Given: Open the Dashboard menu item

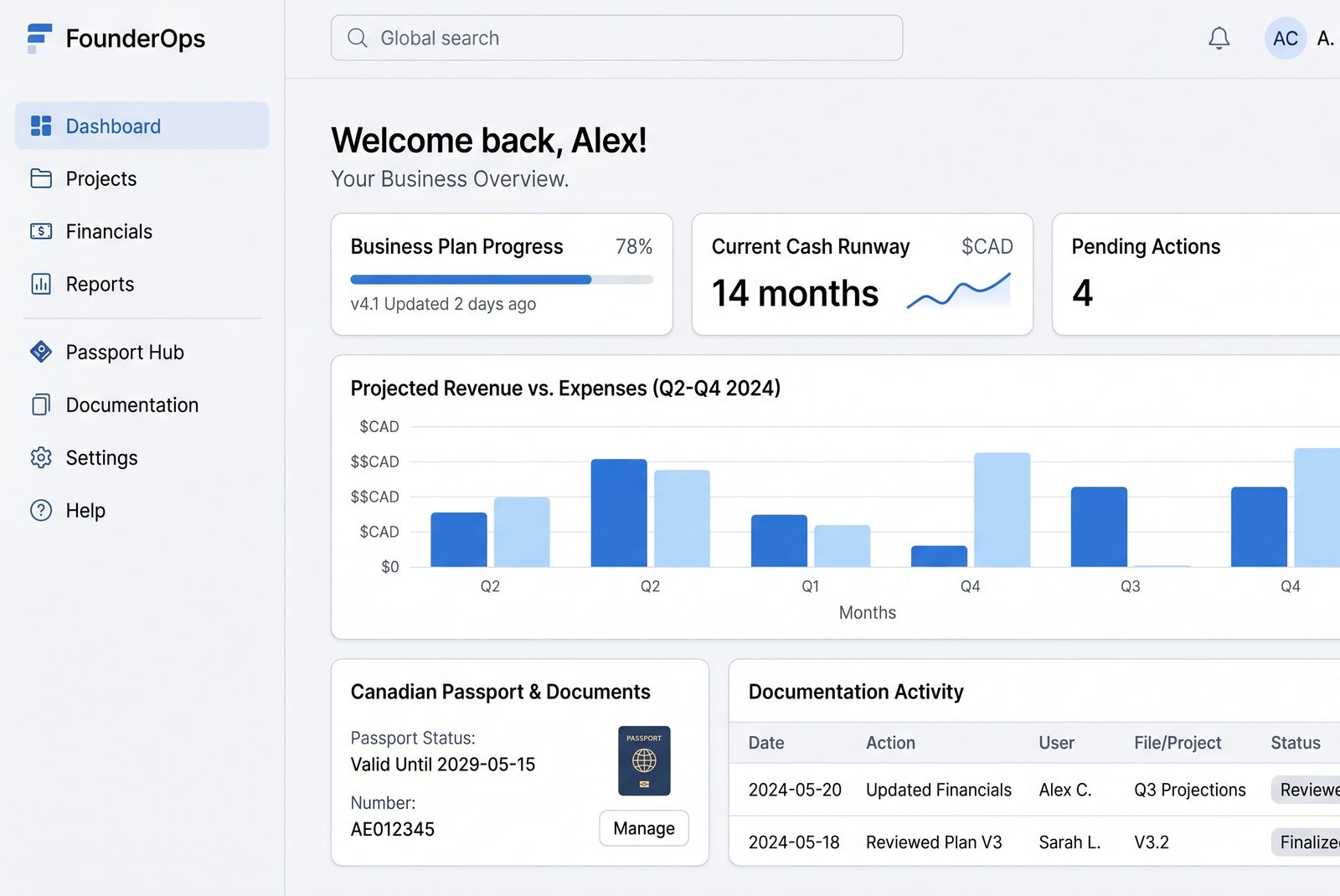Looking at the screenshot, I should click(x=142, y=126).
